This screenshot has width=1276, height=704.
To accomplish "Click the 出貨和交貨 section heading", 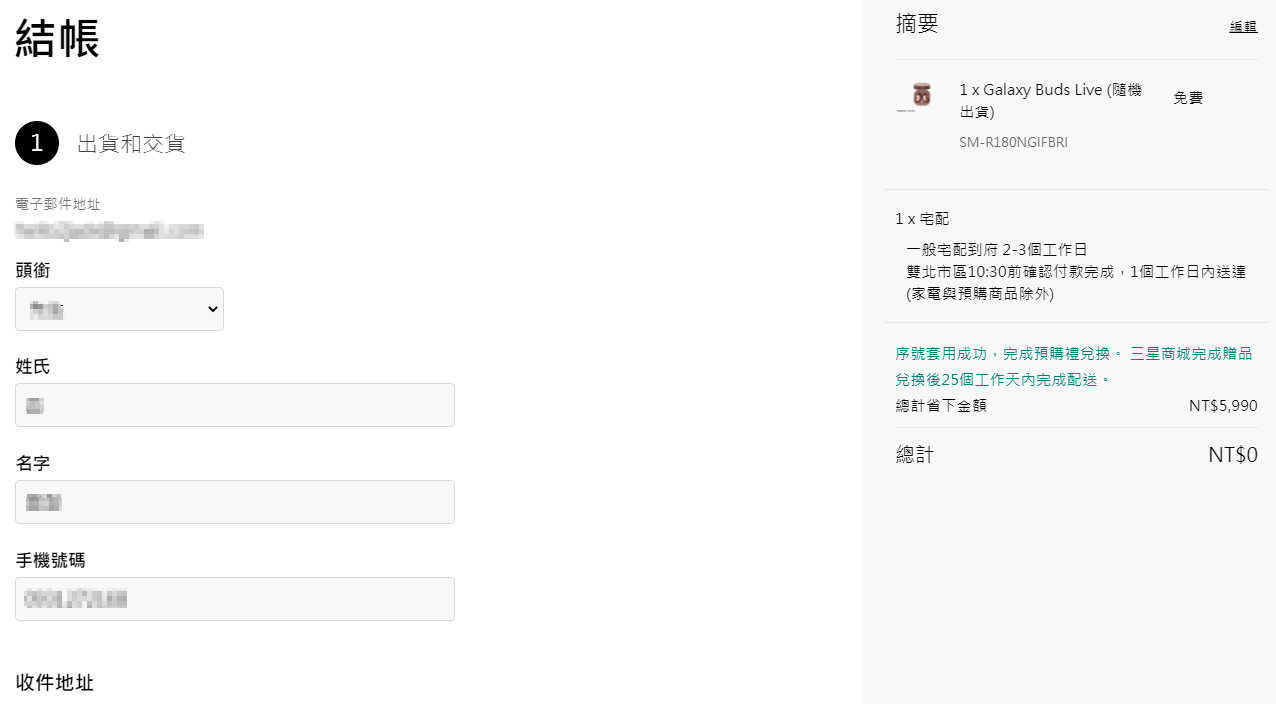I will coord(132,144).
